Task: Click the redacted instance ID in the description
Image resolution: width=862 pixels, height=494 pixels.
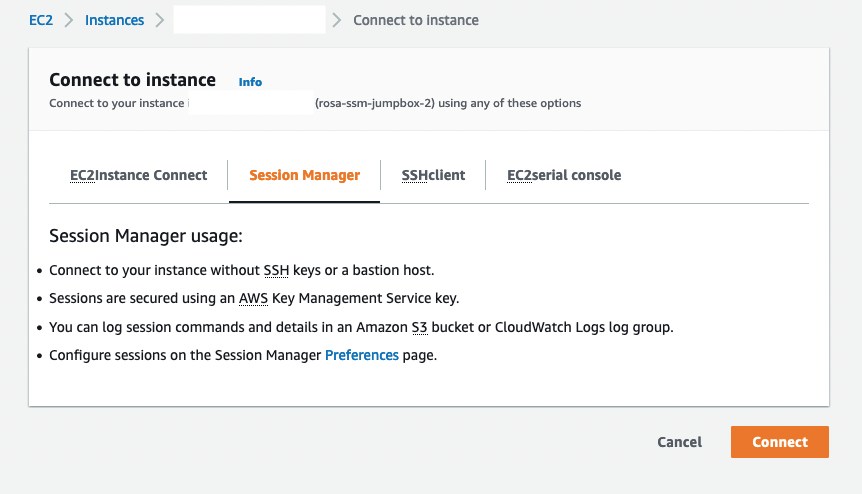Action: click(251, 103)
